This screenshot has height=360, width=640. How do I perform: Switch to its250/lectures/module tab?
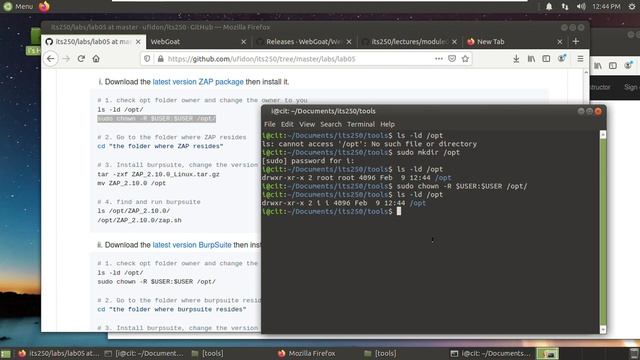point(409,42)
